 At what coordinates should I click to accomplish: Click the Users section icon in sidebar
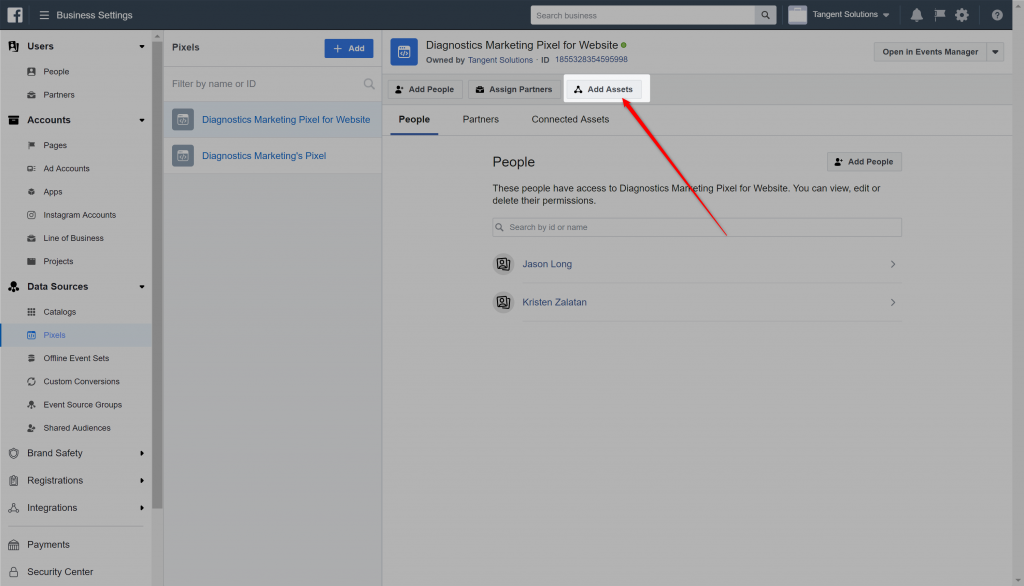coord(14,46)
